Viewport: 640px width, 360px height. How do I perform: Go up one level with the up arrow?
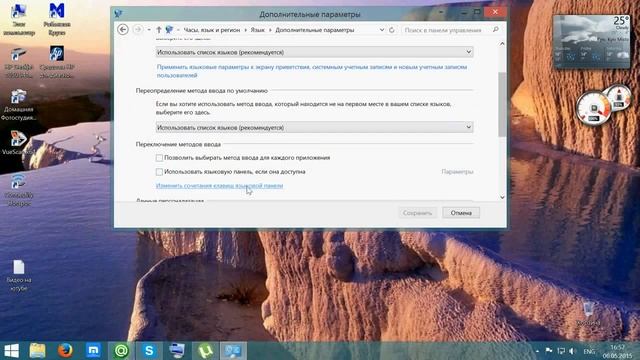coord(159,29)
